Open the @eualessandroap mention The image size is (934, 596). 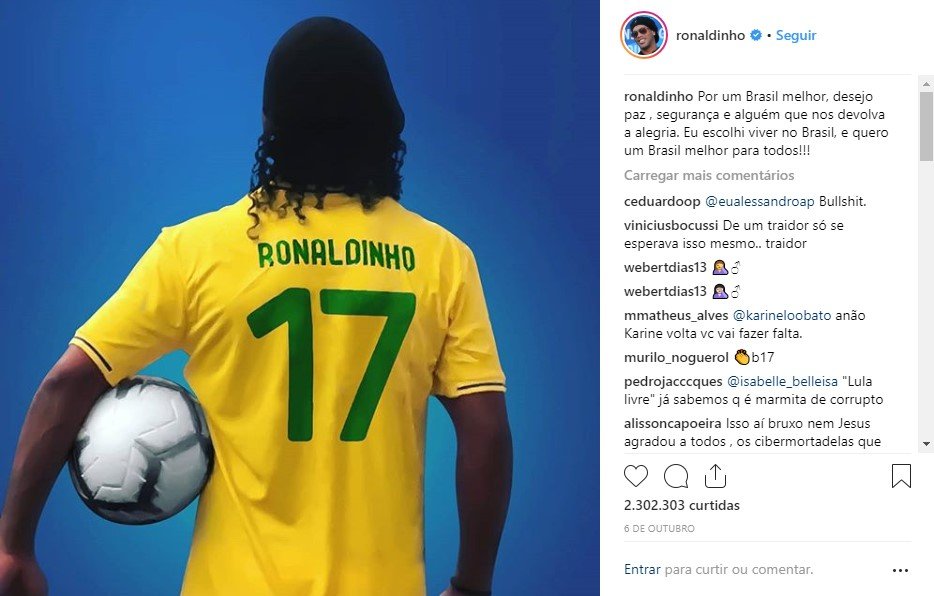(x=759, y=201)
